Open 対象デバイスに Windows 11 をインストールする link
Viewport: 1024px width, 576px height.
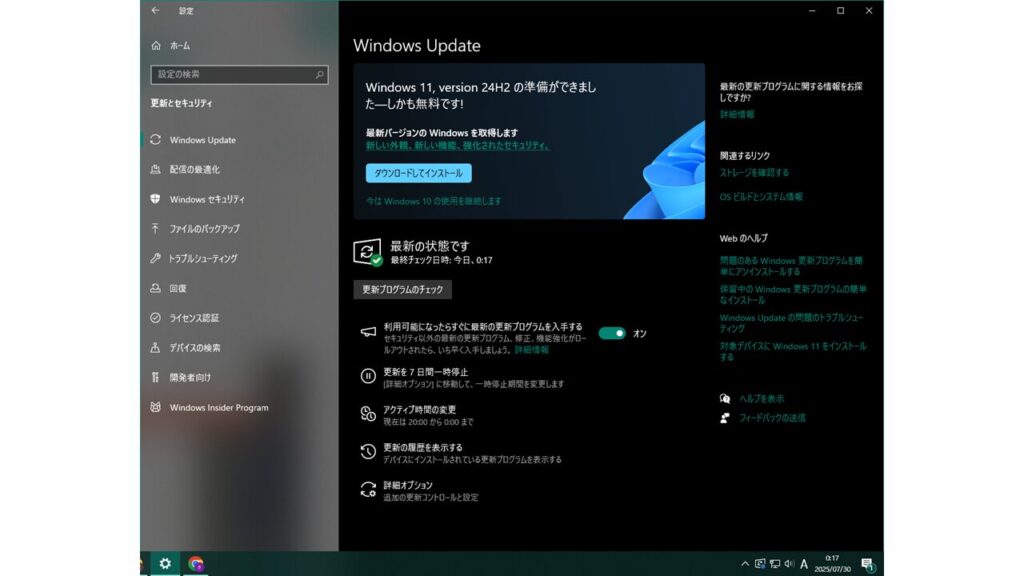[793, 351]
